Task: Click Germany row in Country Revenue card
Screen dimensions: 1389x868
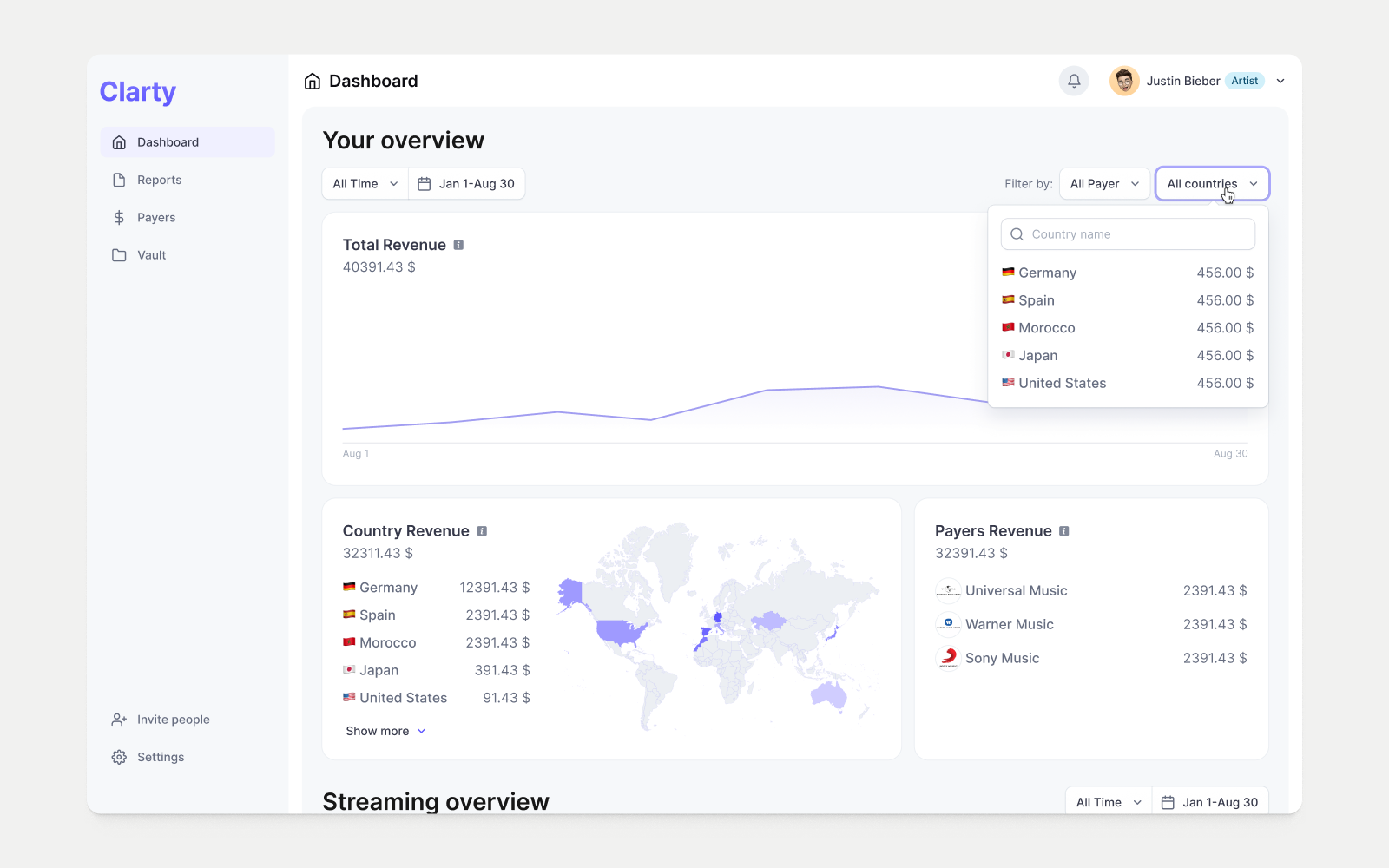Action: click(437, 588)
